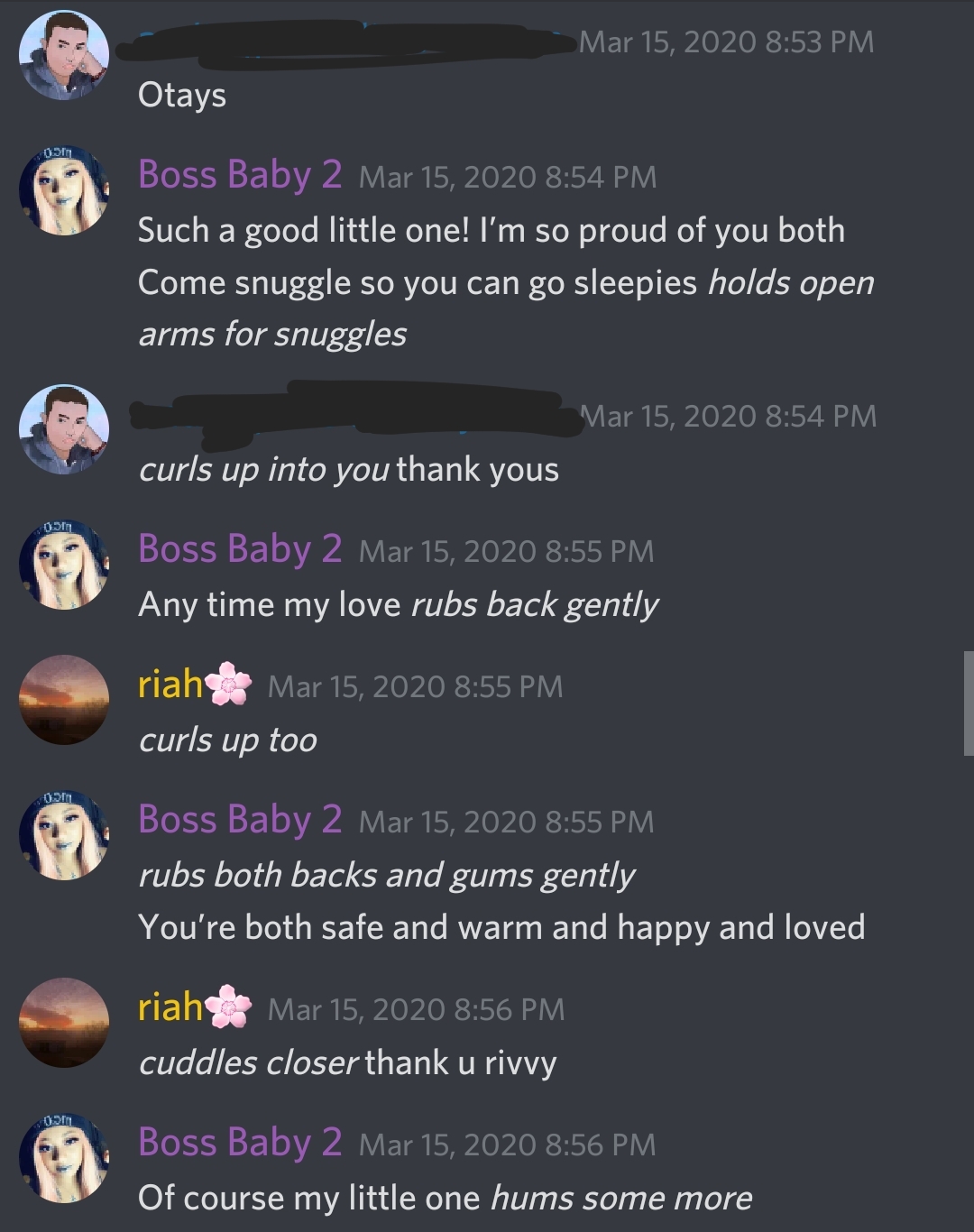
Task: Click Boss Baby 2 avatar beside 'Of course my little one'
Action: 64,1158
